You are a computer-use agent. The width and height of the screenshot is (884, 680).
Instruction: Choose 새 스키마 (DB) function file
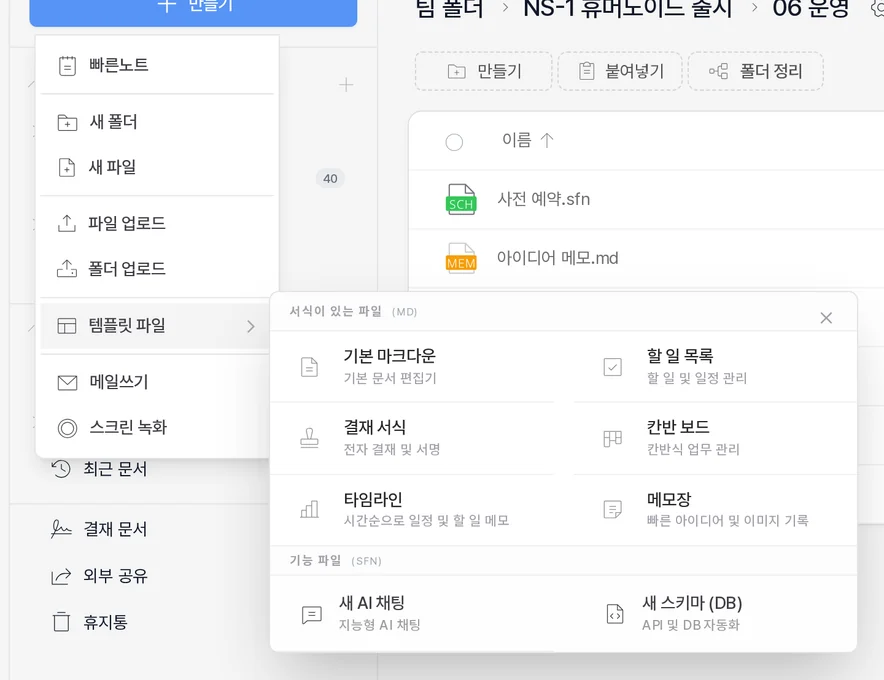click(715, 613)
